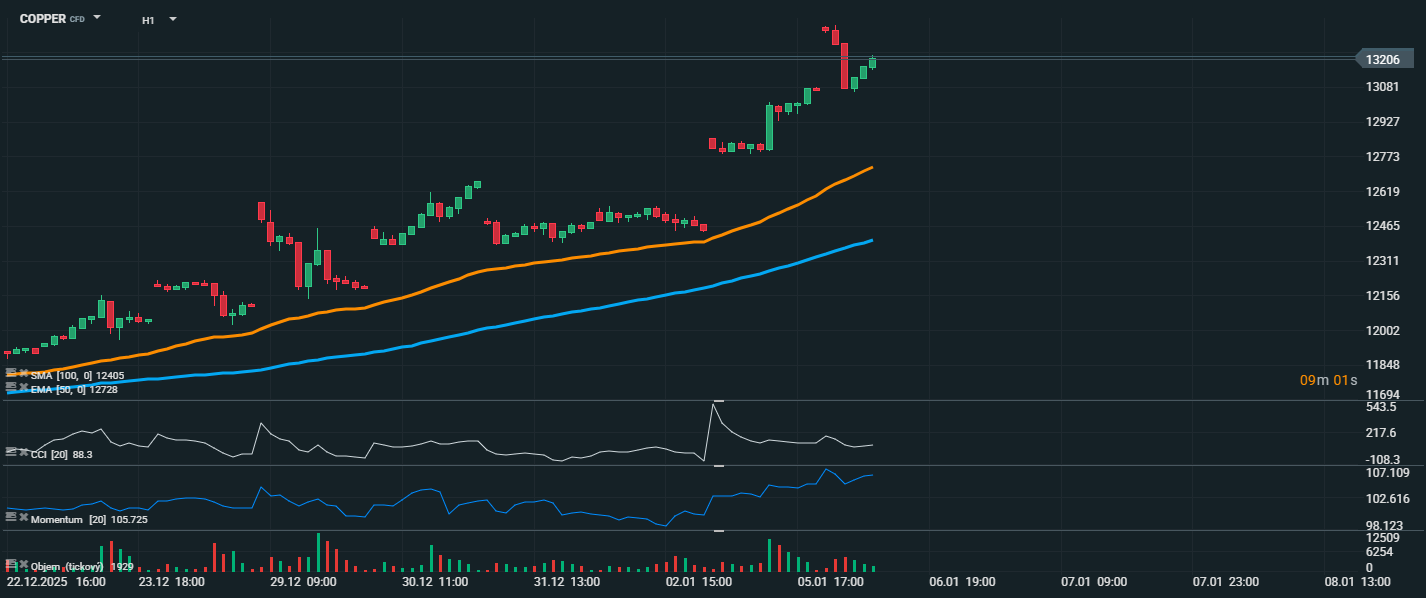
Task: Grab resize handle above the CCI panel
Action: coord(717,401)
